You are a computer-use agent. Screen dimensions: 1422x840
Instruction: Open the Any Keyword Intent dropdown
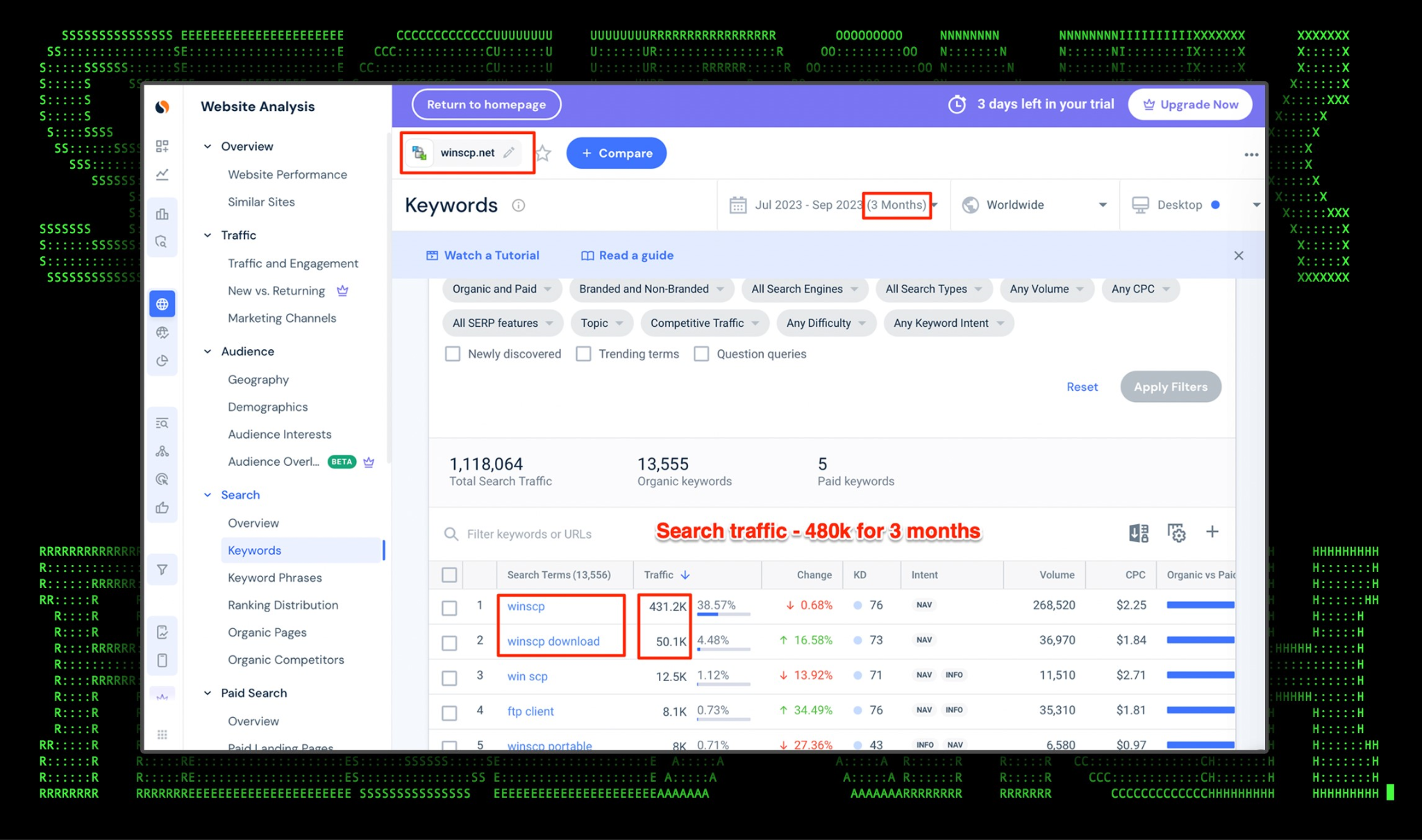[x=948, y=323]
